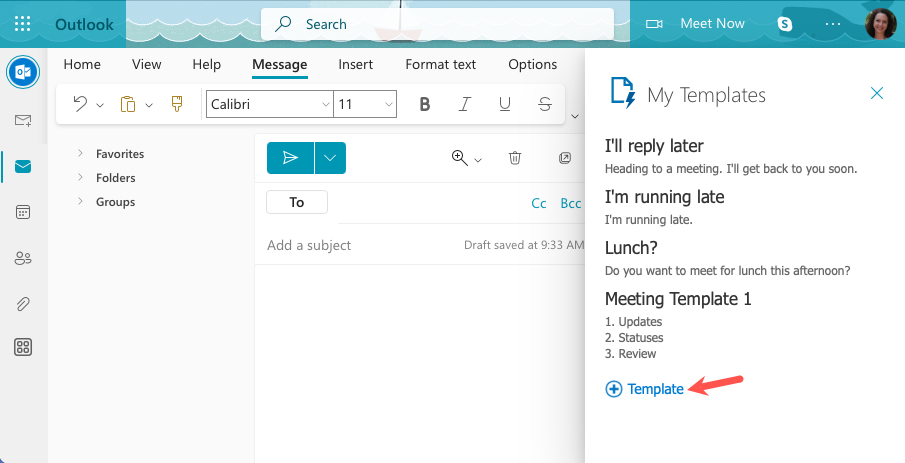Open the app launcher waffle icon
This screenshot has height=463, width=905.
pos(23,23)
